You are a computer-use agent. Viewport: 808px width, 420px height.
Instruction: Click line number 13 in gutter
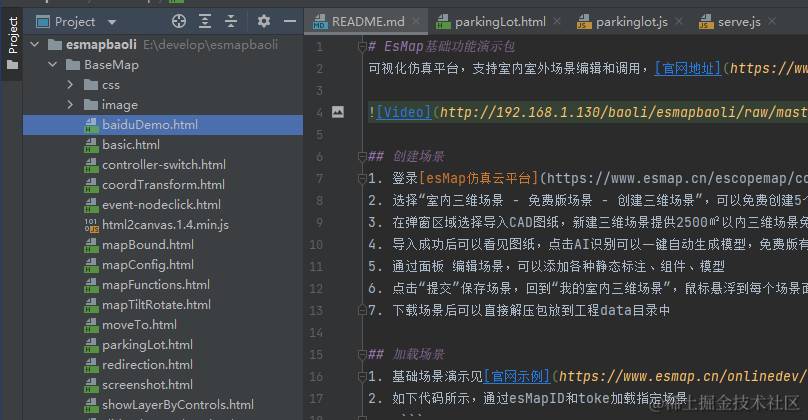(x=316, y=310)
